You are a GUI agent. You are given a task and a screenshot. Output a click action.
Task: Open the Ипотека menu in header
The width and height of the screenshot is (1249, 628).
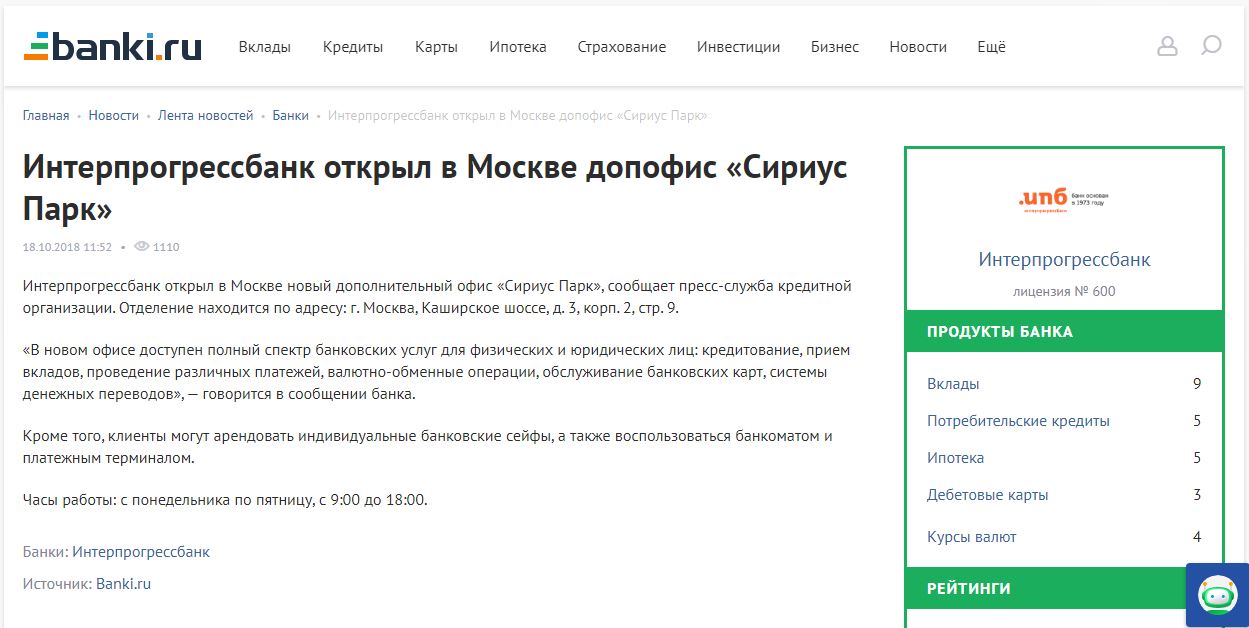point(518,47)
